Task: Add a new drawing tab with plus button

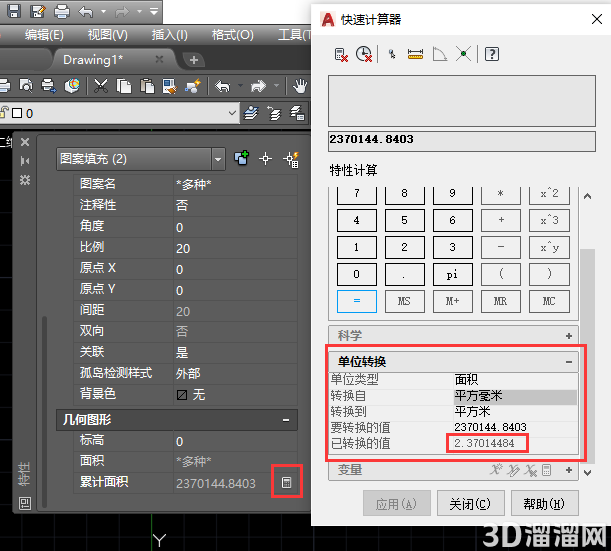Action: [x=194, y=60]
